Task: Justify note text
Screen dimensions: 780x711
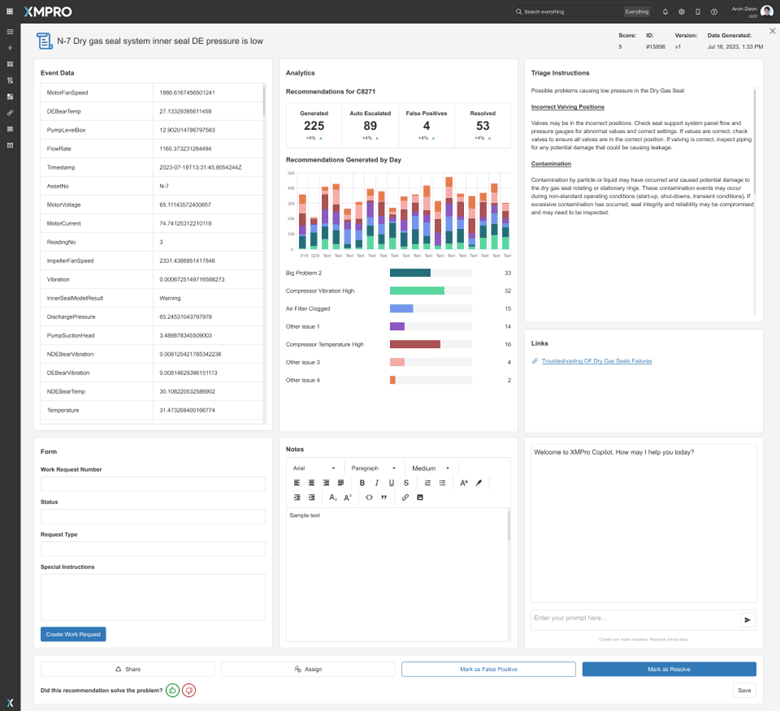Action: [341, 483]
